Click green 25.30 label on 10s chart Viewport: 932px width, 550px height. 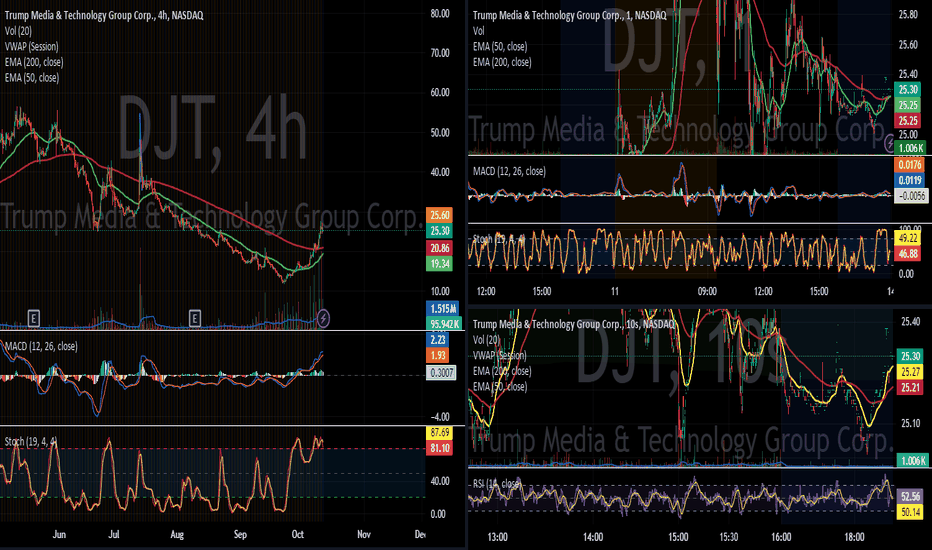pyautogui.click(x=911, y=356)
